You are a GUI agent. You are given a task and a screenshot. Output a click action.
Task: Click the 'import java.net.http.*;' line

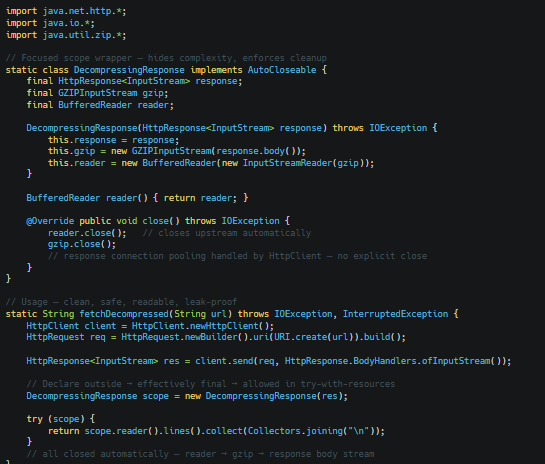66,11
